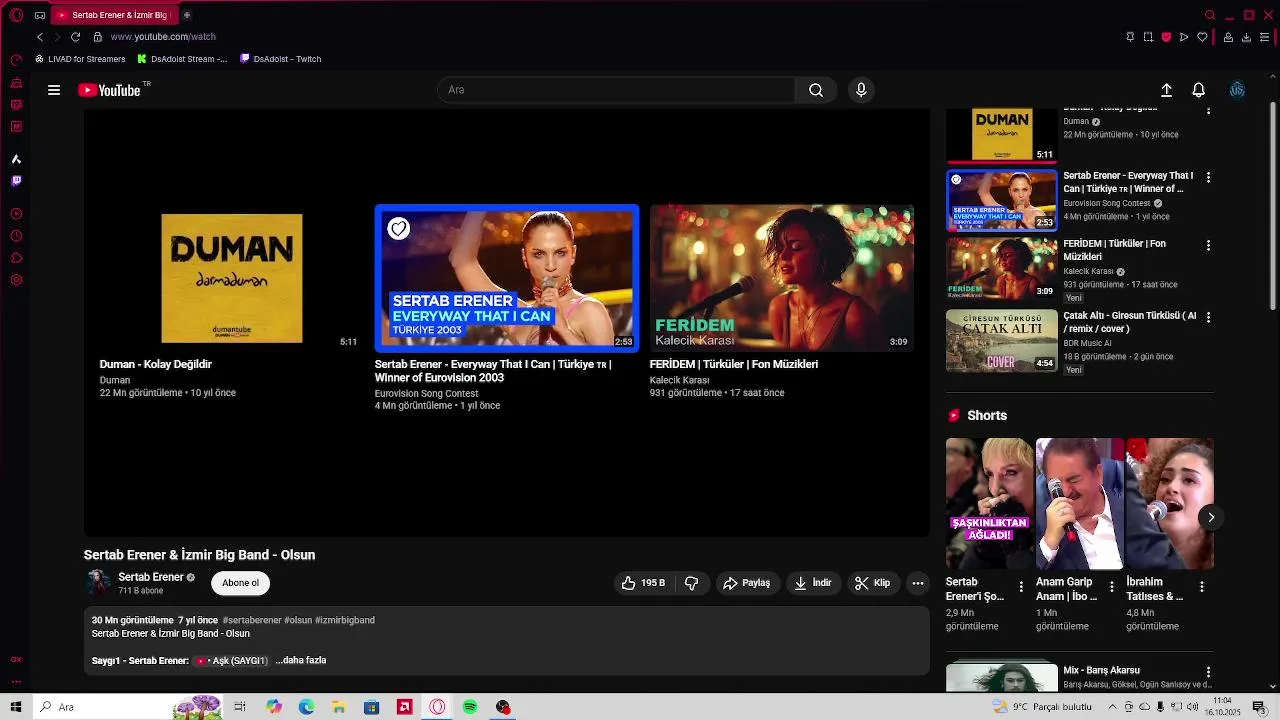Go to YouTube home via logo
This screenshot has width=1280, height=720.
(110, 90)
